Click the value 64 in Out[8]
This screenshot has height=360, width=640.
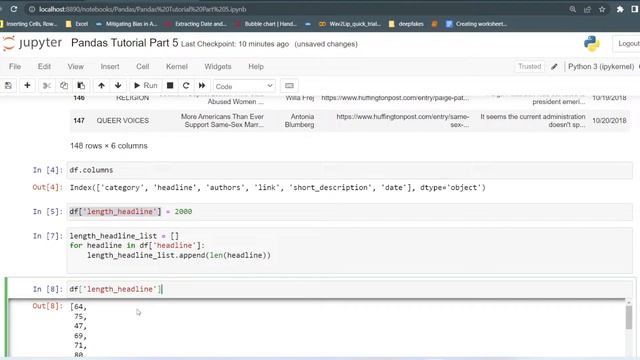pyautogui.click(x=79, y=307)
